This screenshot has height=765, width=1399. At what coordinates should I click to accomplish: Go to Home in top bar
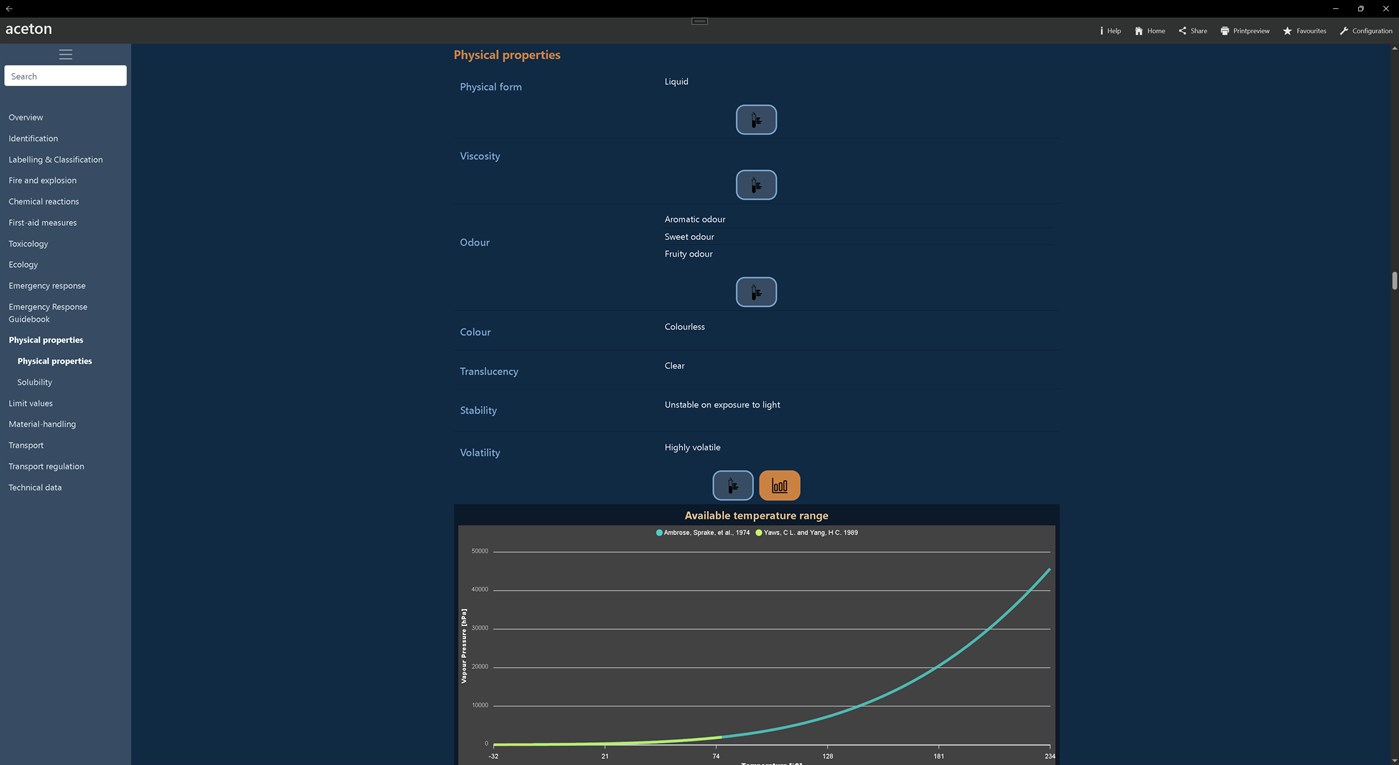point(1150,31)
